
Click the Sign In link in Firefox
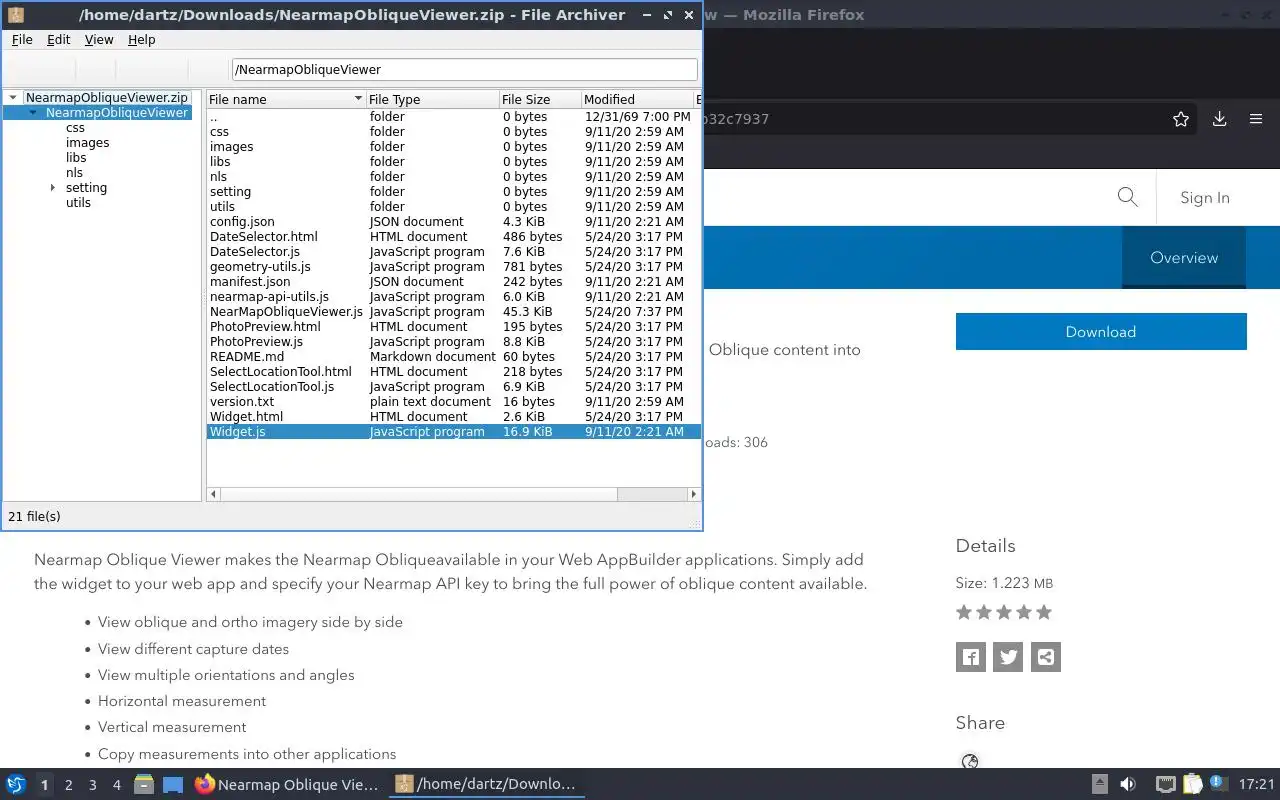[1205, 198]
